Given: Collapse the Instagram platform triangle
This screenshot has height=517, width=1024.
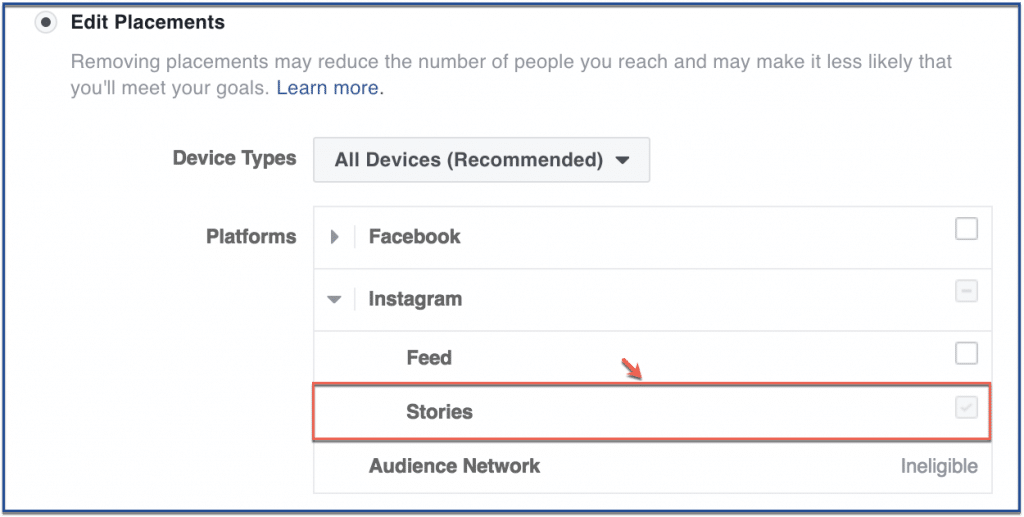Looking at the screenshot, I should (x=335, y=299).
